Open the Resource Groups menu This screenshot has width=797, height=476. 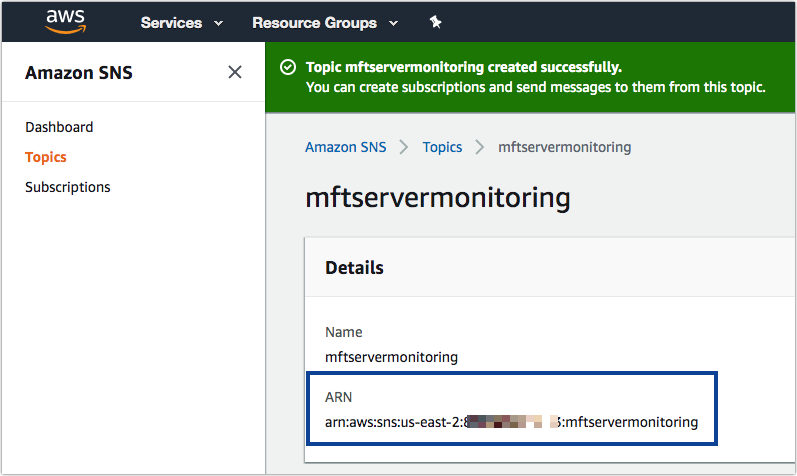314,22
